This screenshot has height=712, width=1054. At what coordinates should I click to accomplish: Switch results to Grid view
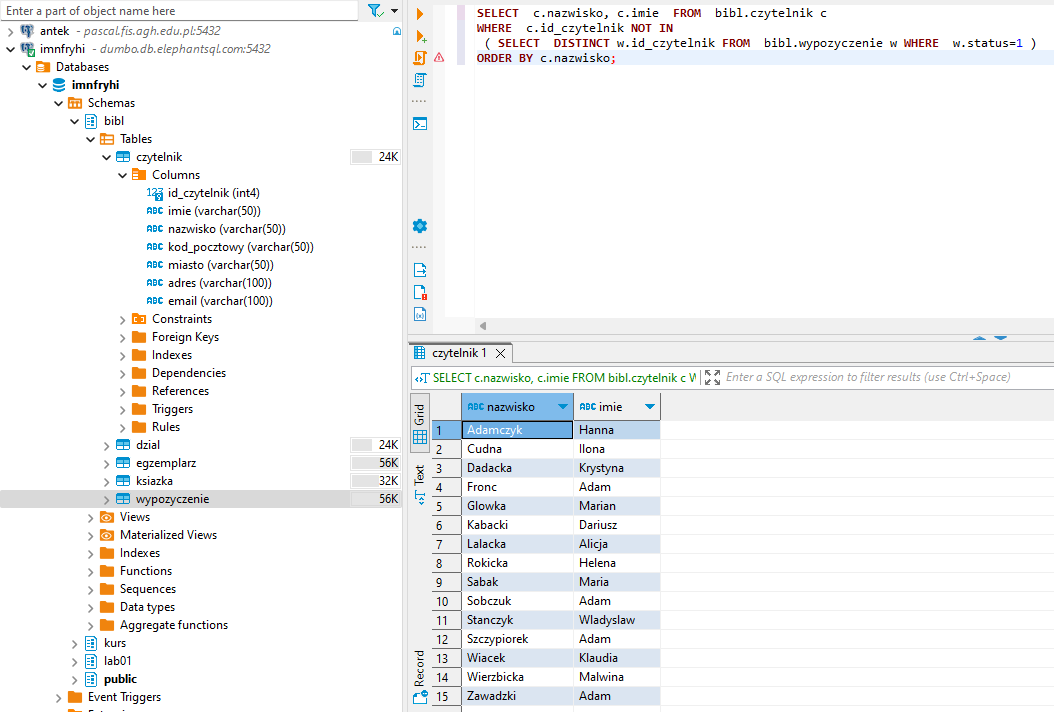(x=419, y=424)
